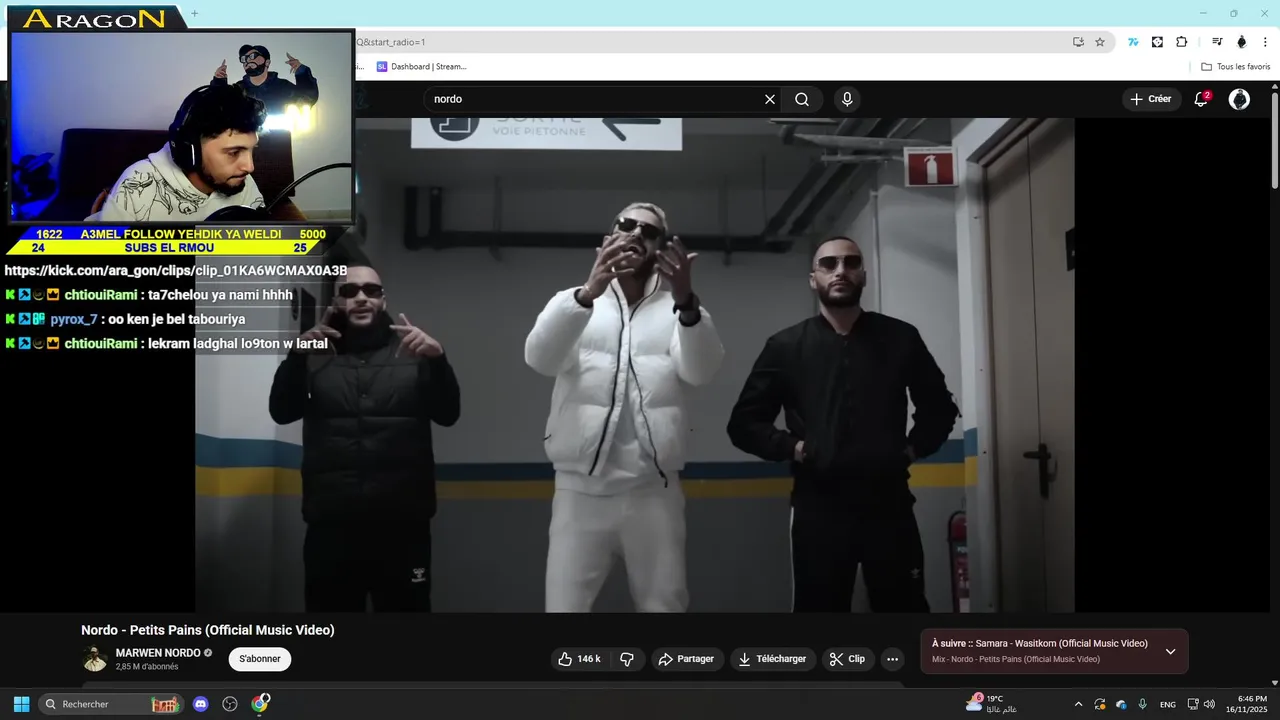The image size is (1280, 720).
Task: Click the webcam overlay of the streamer
Action: point(181,126)
